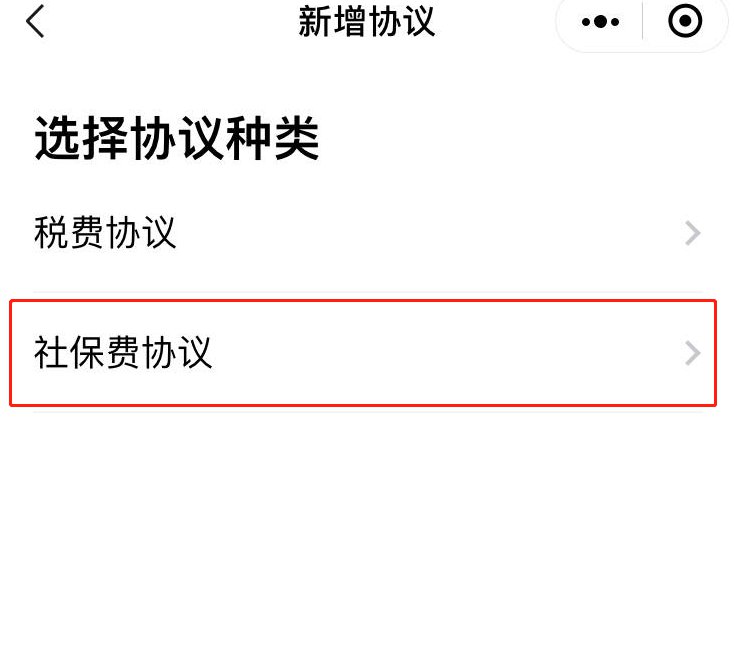Viewport: 734px width, 658px height.
Task: Click the divider line below 税费协议 row
Action: [x=367, y=292]
